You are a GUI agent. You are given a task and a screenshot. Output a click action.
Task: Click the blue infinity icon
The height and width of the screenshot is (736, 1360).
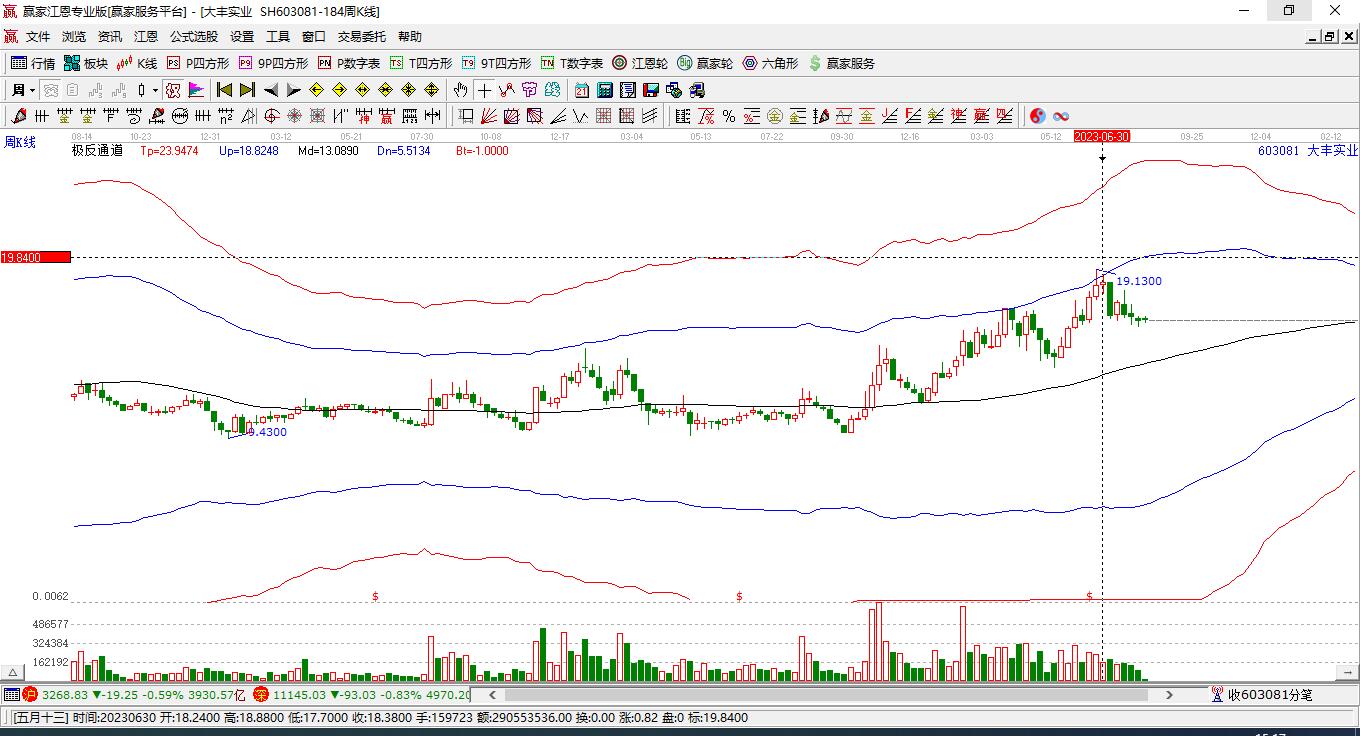pos(1061,116)
